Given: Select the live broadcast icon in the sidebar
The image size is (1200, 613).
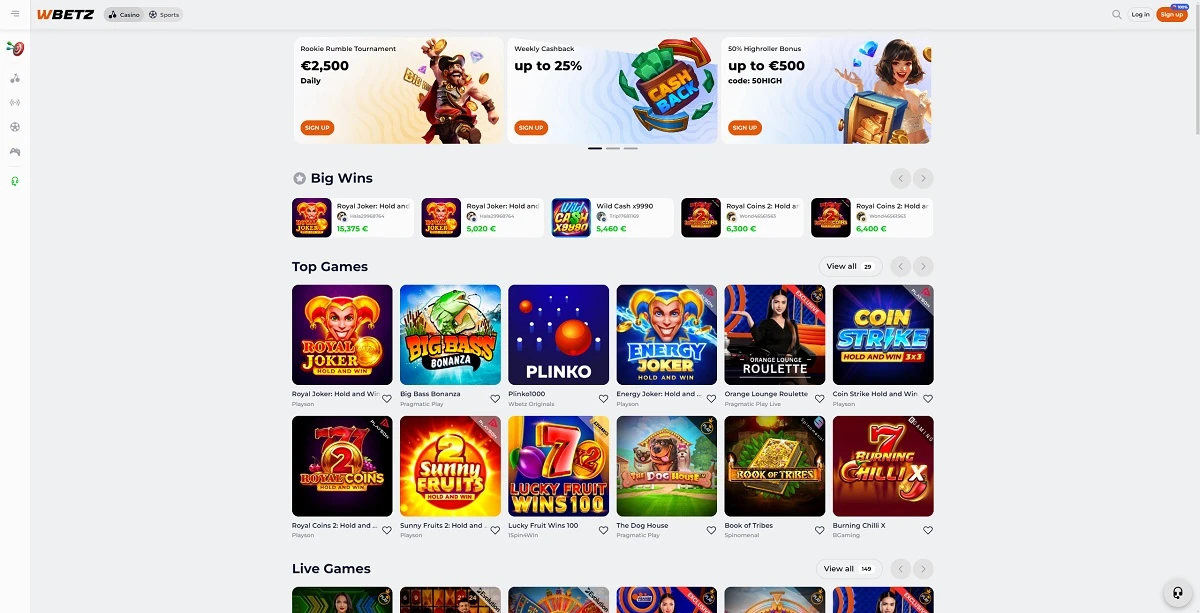Looking at the screenshot, I should pos(15,102).
